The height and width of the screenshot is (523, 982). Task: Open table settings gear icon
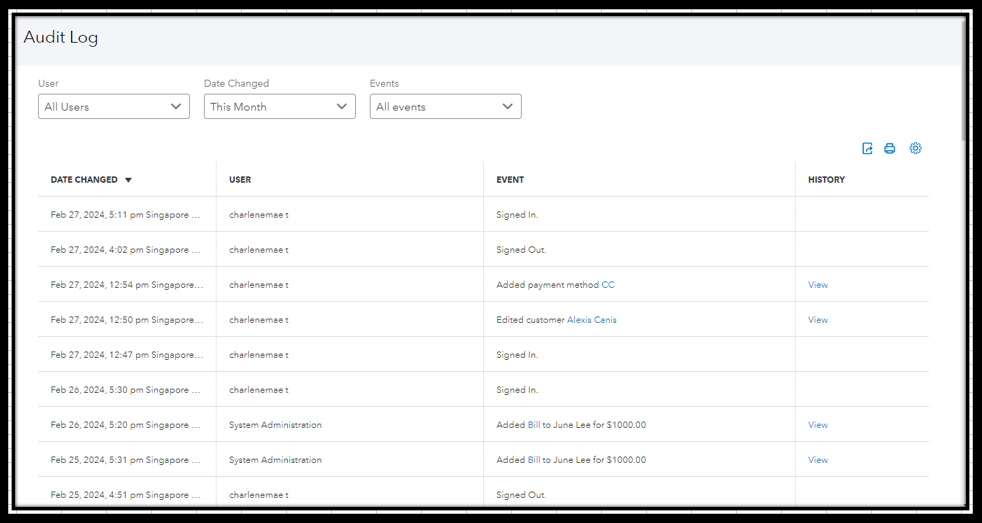tap(916, 148)
